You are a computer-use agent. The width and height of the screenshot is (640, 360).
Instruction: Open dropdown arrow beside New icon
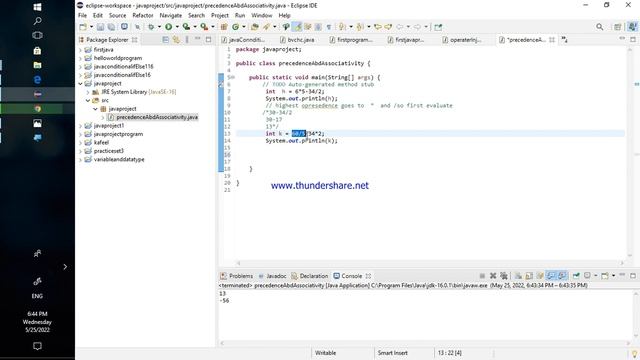[x=91, y=27]
